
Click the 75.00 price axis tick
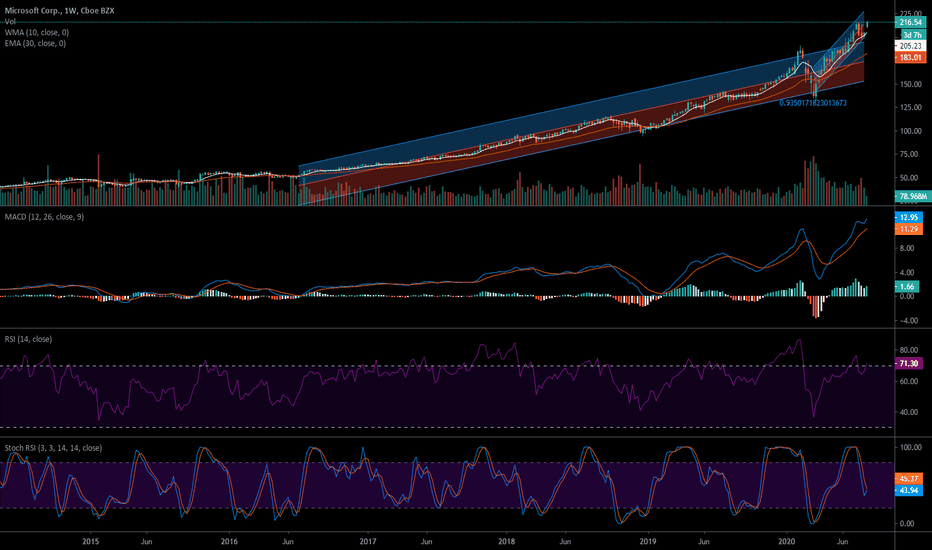click(x=909, y=155)
